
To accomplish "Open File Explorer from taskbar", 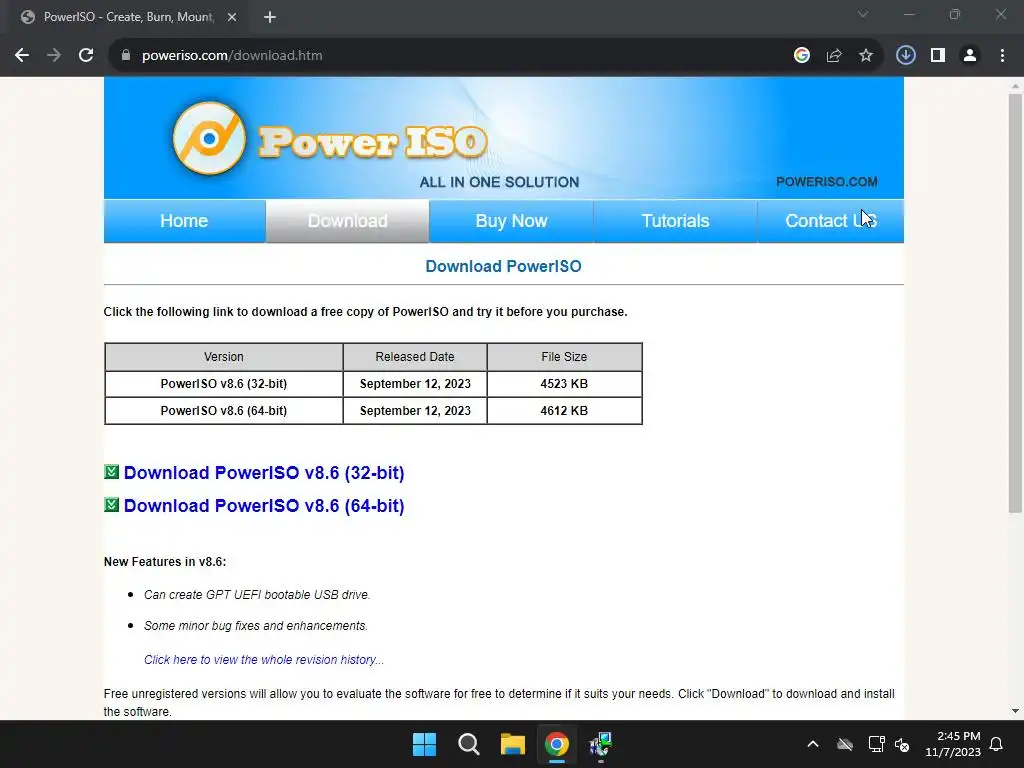I will [x=513, y=744].
